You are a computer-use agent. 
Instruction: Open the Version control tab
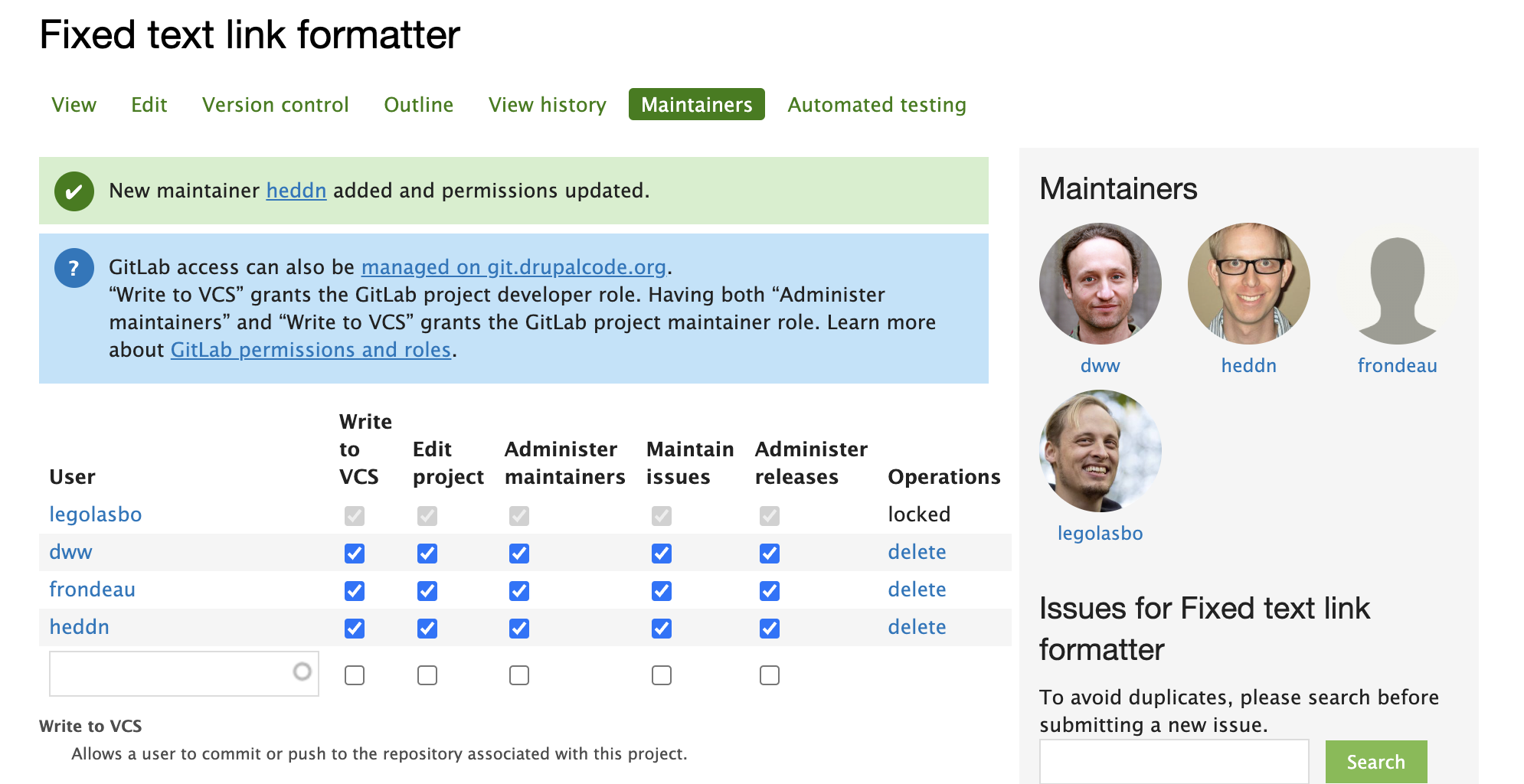coord(276,104)
